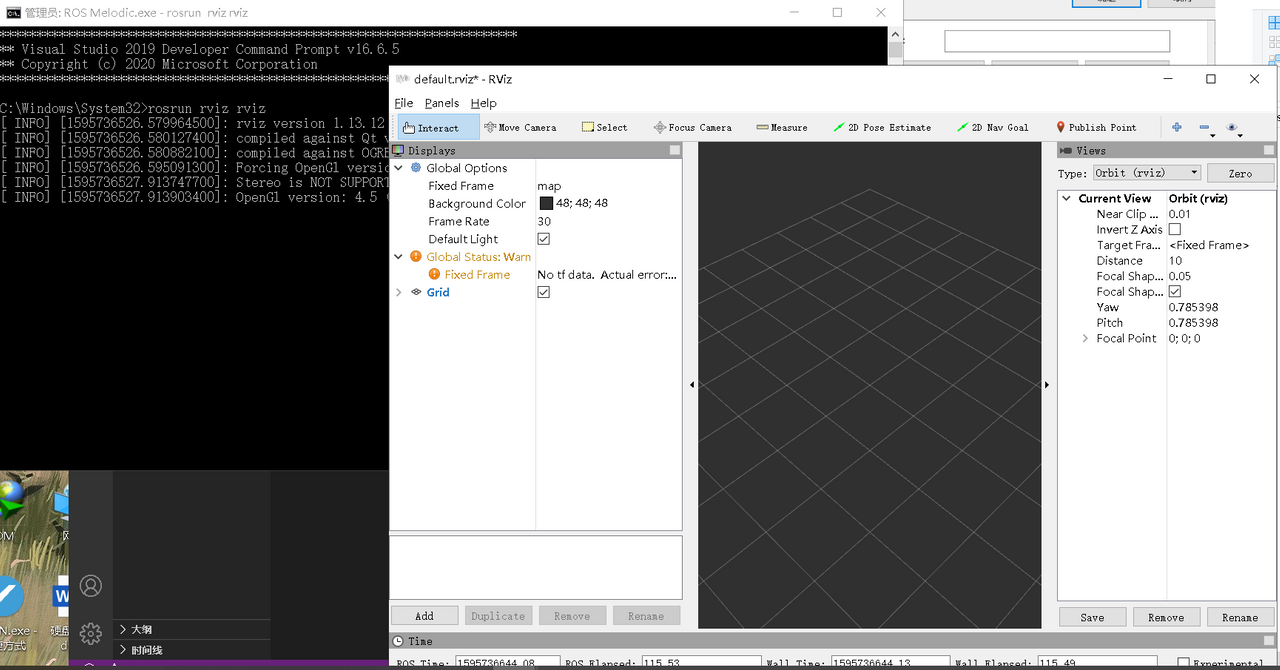Open the view Type dropdown showing Orbit
The image size is (1280, 670).
pos(1146,172)
